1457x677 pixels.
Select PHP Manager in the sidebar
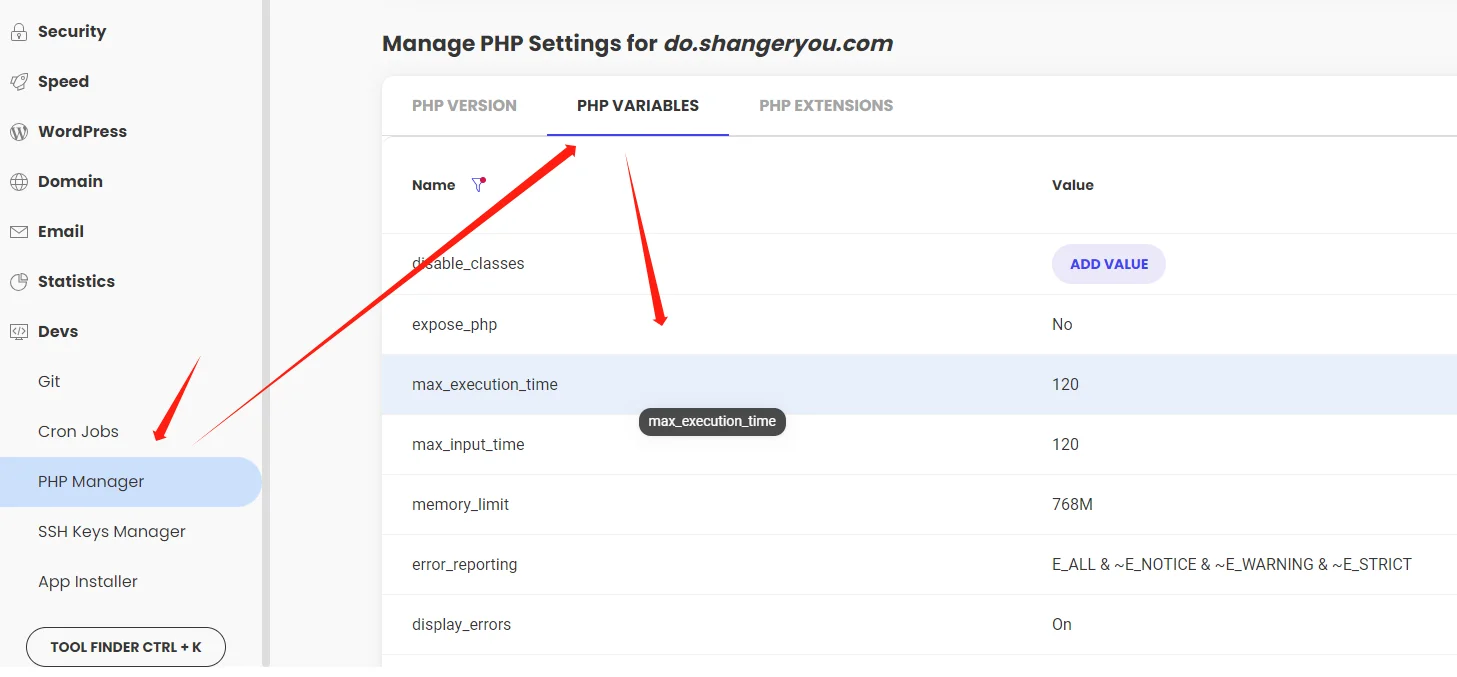pos(91,482)
